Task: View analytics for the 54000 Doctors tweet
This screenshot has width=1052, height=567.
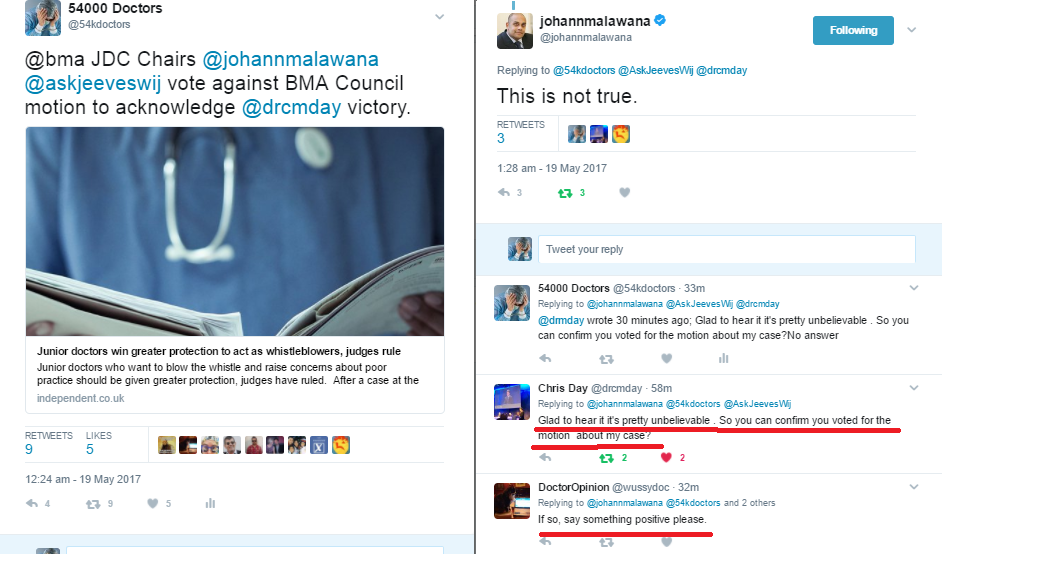Action: (210, 503)
